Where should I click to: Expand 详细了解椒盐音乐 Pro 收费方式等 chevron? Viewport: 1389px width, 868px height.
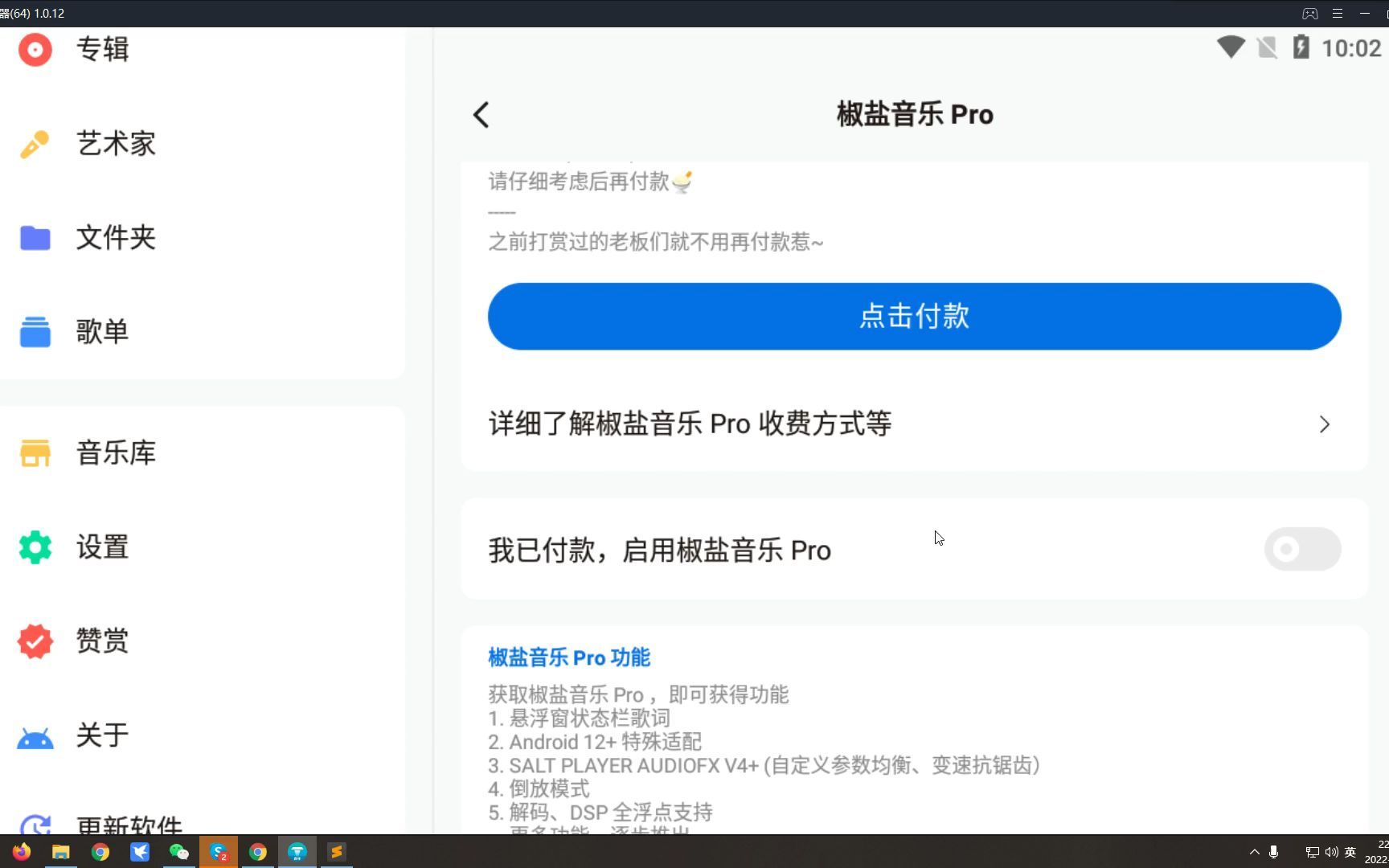1324,424
